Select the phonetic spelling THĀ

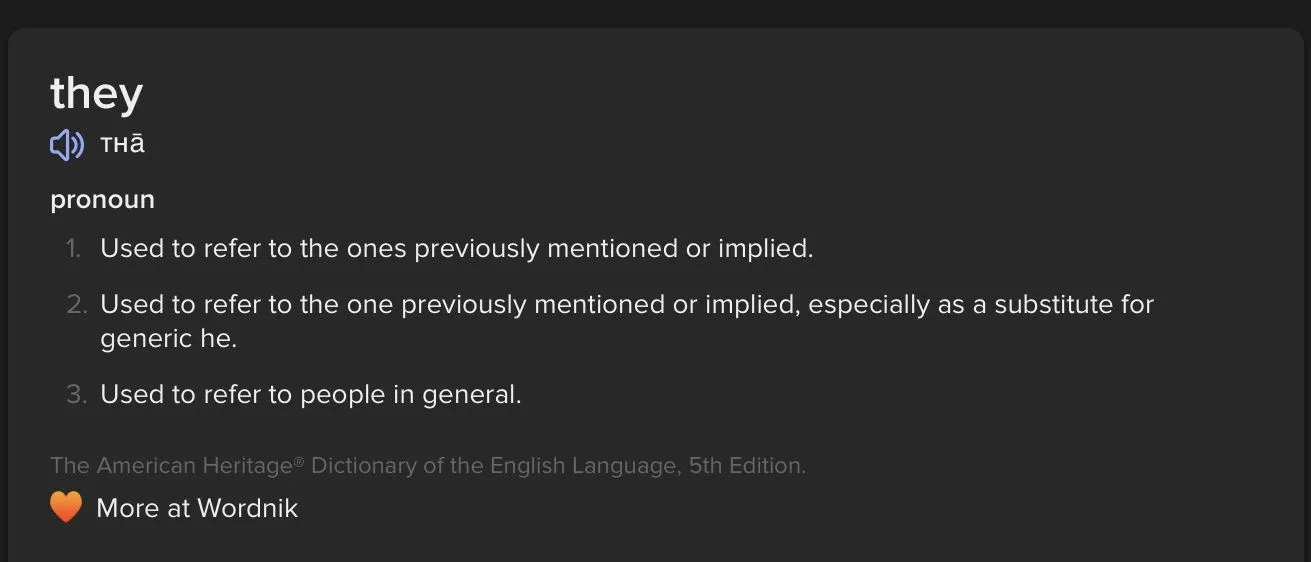[x=122, y=145]
